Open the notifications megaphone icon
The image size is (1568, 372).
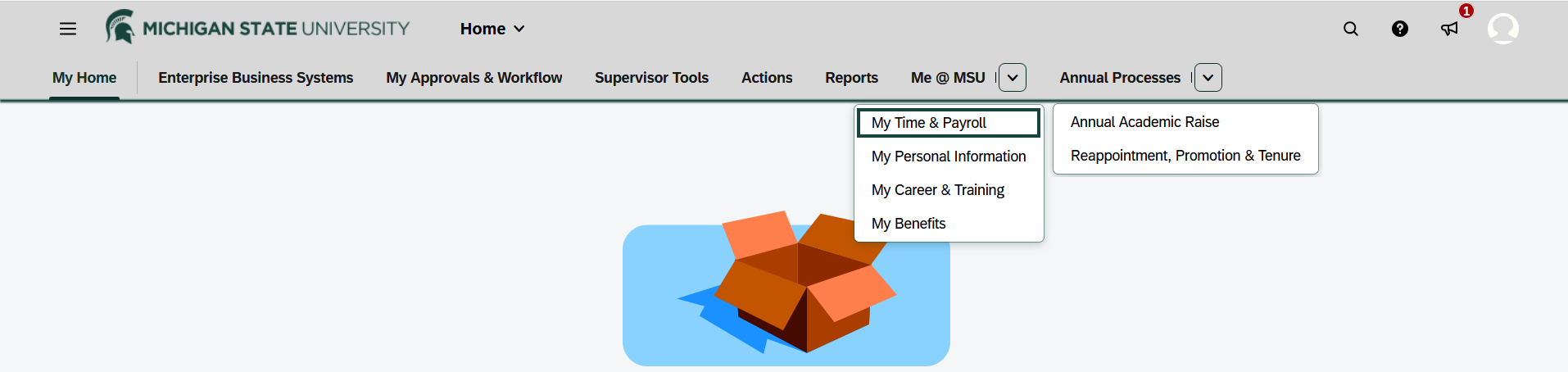coord(1449,29)
